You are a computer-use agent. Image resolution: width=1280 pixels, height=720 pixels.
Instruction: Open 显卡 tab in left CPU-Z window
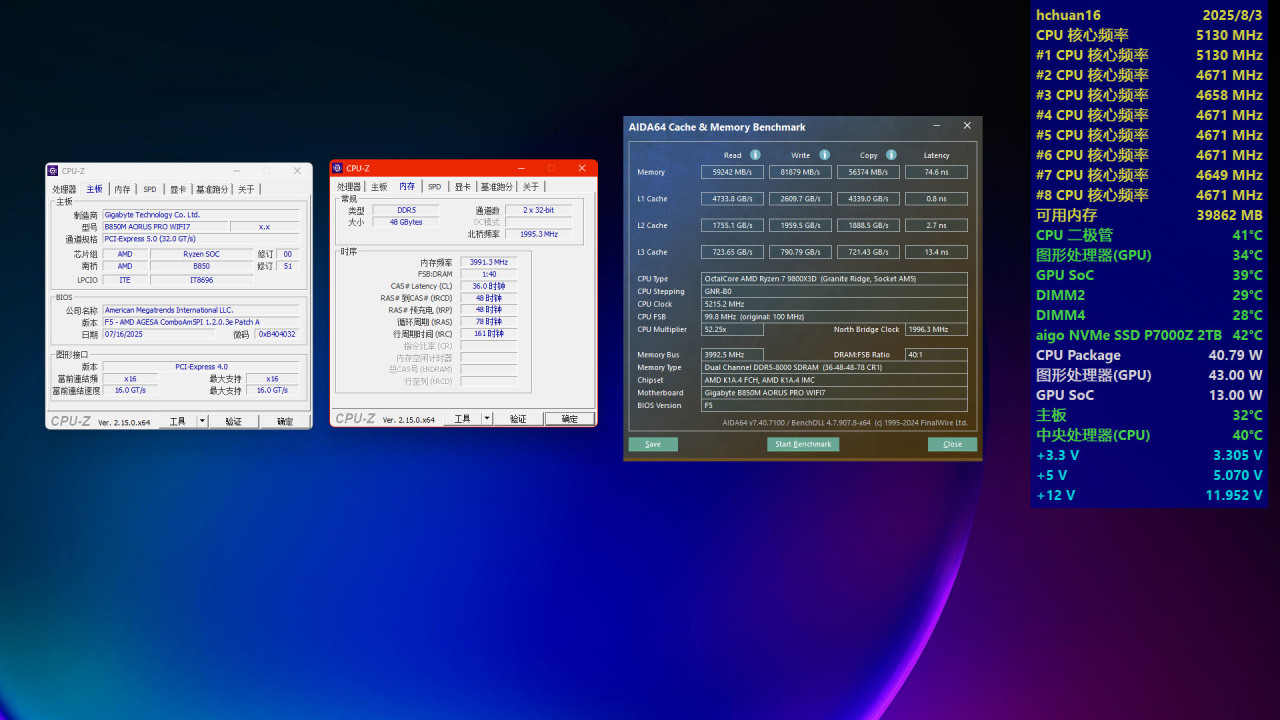177,189
